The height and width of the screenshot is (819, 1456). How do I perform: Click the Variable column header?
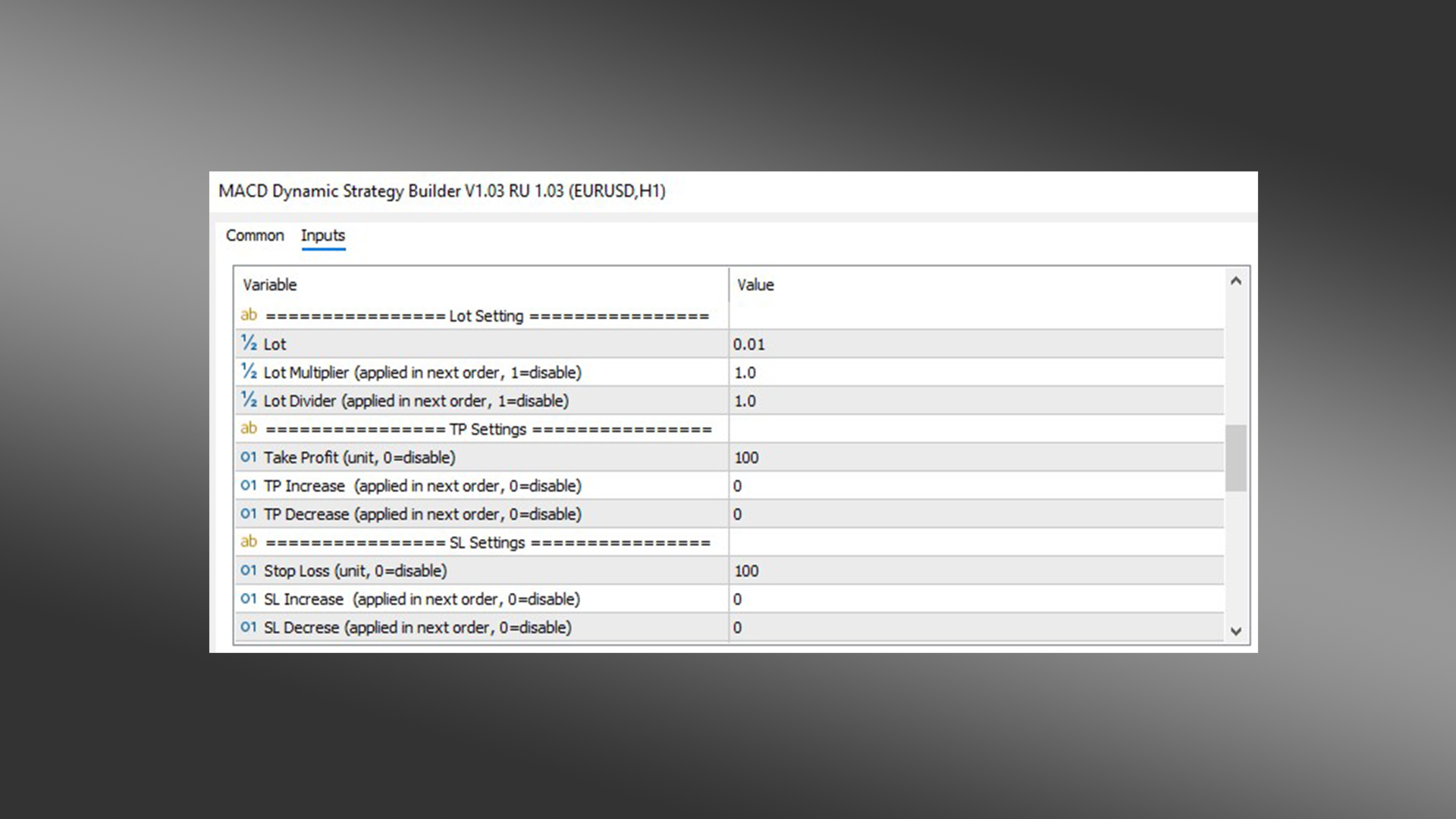[270, 285]
